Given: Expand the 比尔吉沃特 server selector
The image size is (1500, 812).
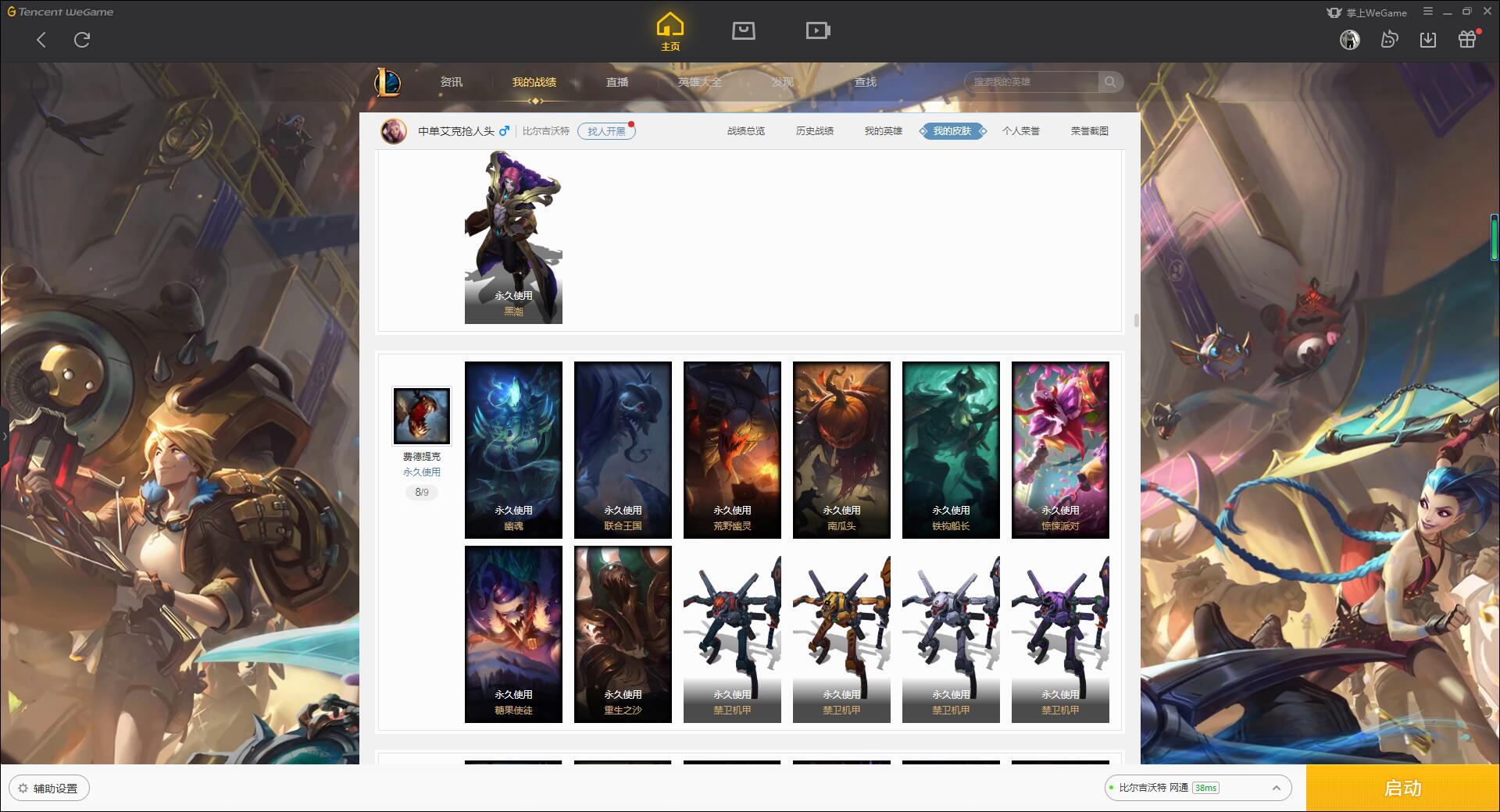Looking at the screenshot, I should point(1277,788).
